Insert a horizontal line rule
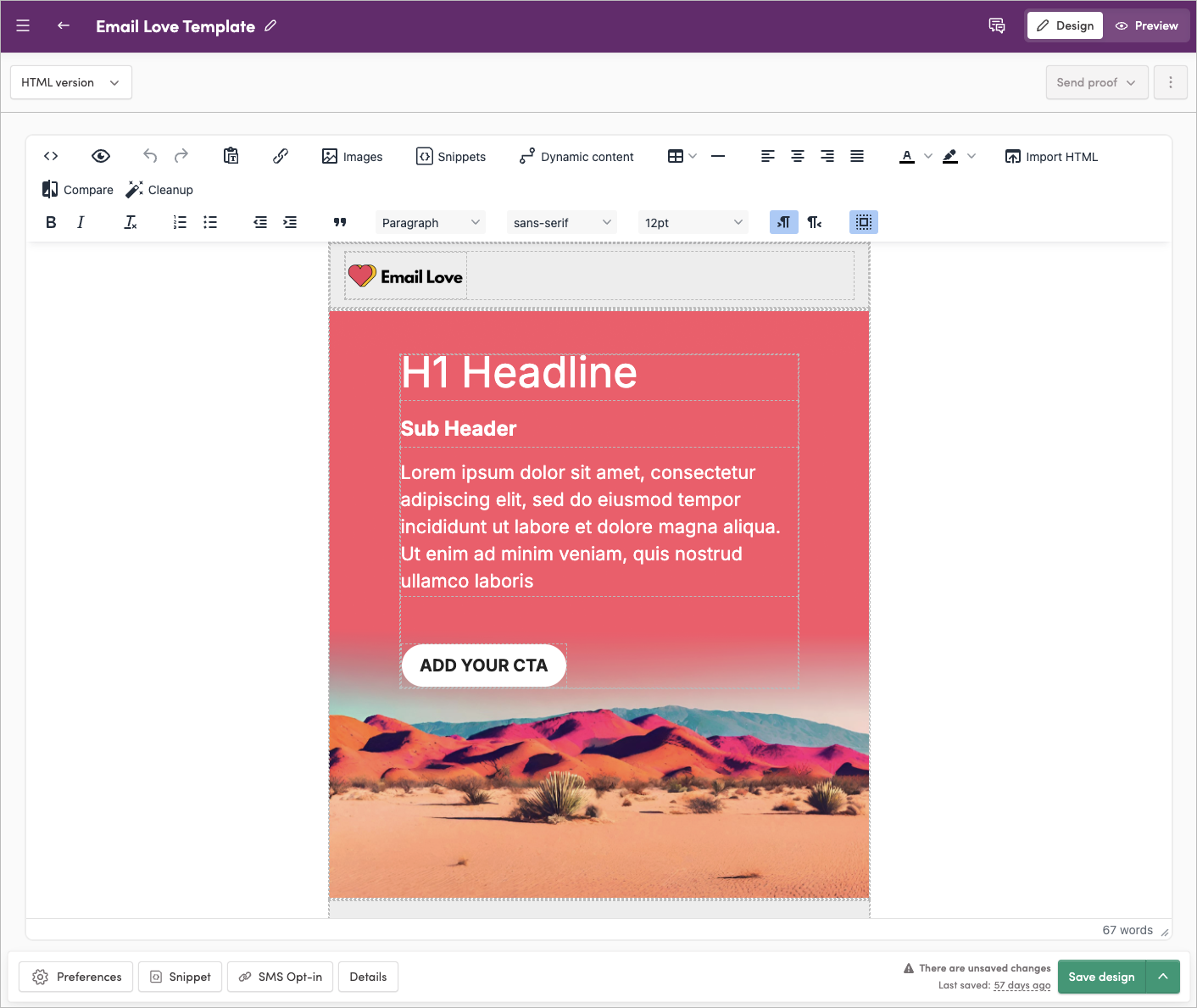Viewport: 1197px width, 1008px height. (x=718, y=156)
